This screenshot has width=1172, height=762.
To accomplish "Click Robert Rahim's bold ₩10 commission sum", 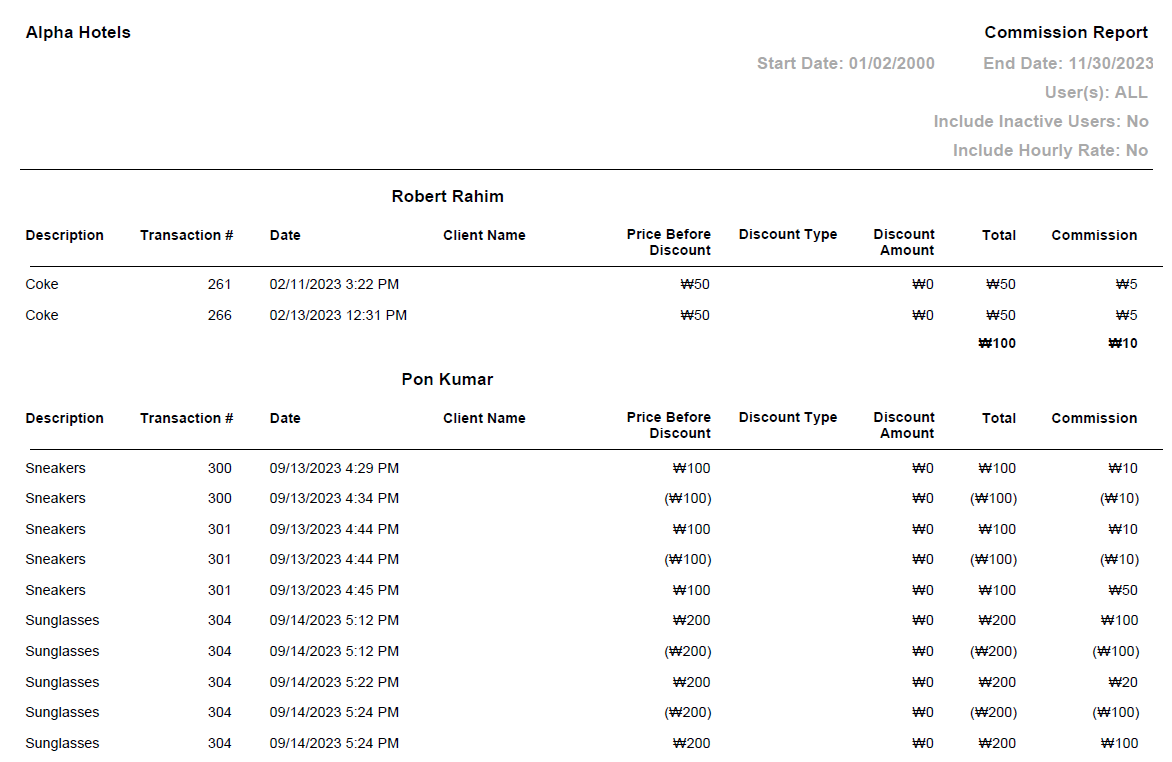I will pyautogui.click(x=1122, y=343).
